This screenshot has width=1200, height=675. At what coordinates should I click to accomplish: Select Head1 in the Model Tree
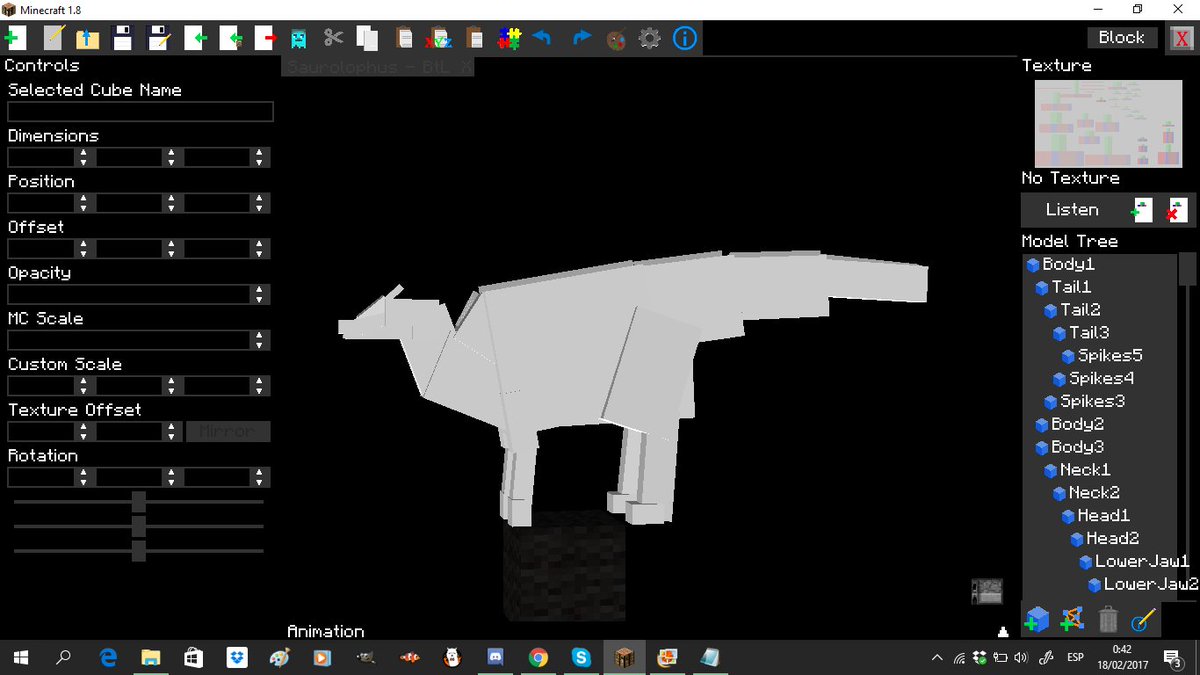point(1104,515)
